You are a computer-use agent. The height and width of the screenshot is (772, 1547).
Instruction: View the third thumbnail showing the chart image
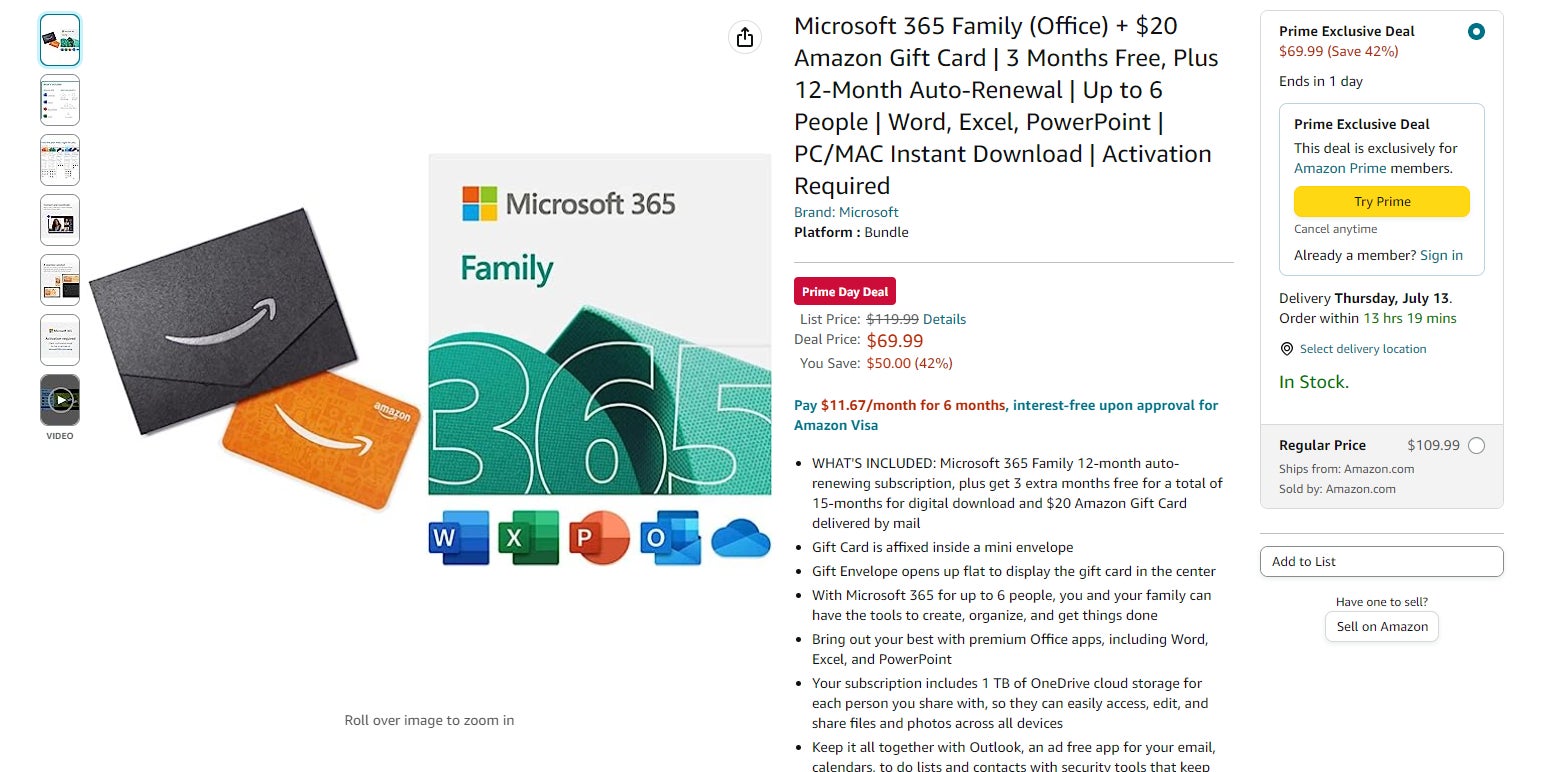click(x=59, y=160)
